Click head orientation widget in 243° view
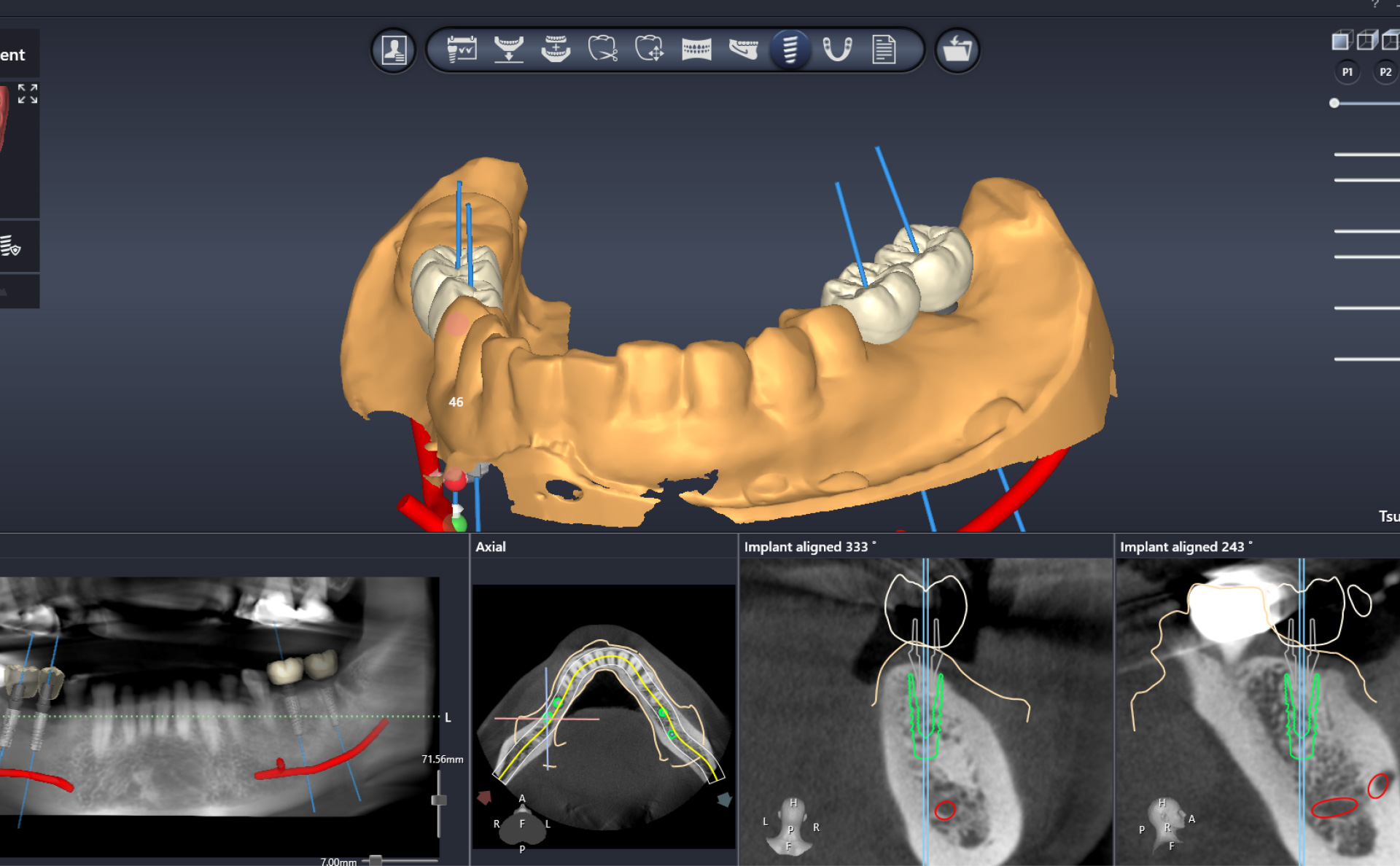 tap(1167, 826)
